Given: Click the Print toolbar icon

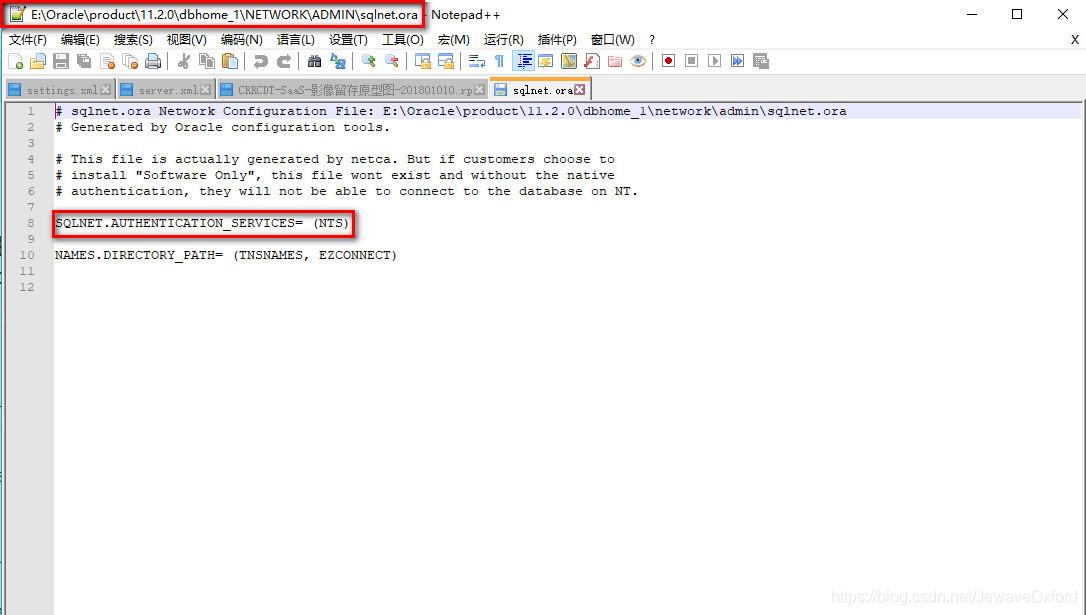Looking at the screenshot, I should 153,61.
